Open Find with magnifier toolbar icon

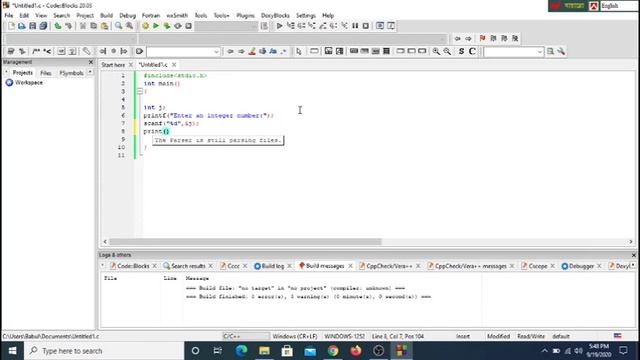(118, 26)
